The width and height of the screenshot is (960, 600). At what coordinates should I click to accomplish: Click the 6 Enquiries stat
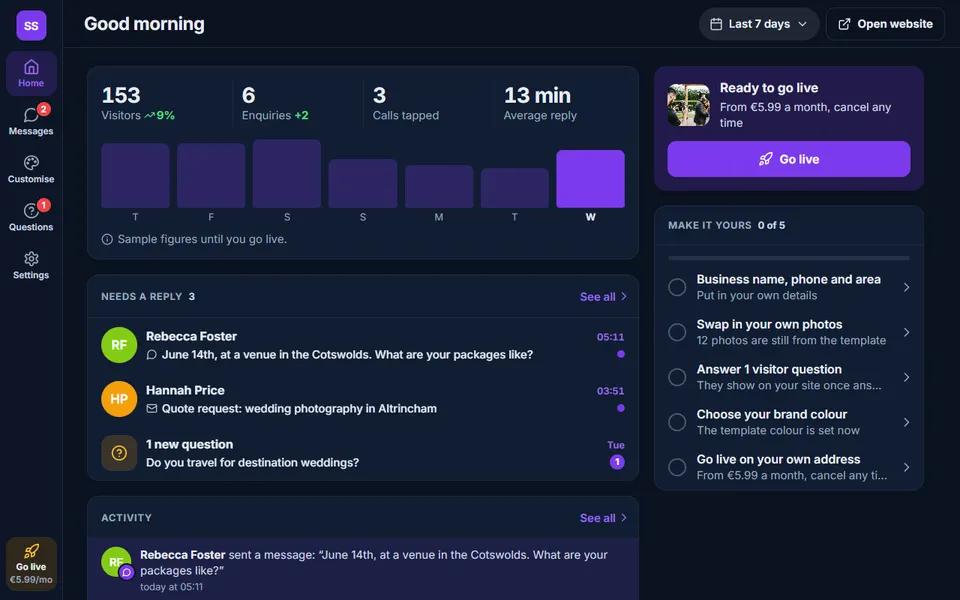coord(275,103)
